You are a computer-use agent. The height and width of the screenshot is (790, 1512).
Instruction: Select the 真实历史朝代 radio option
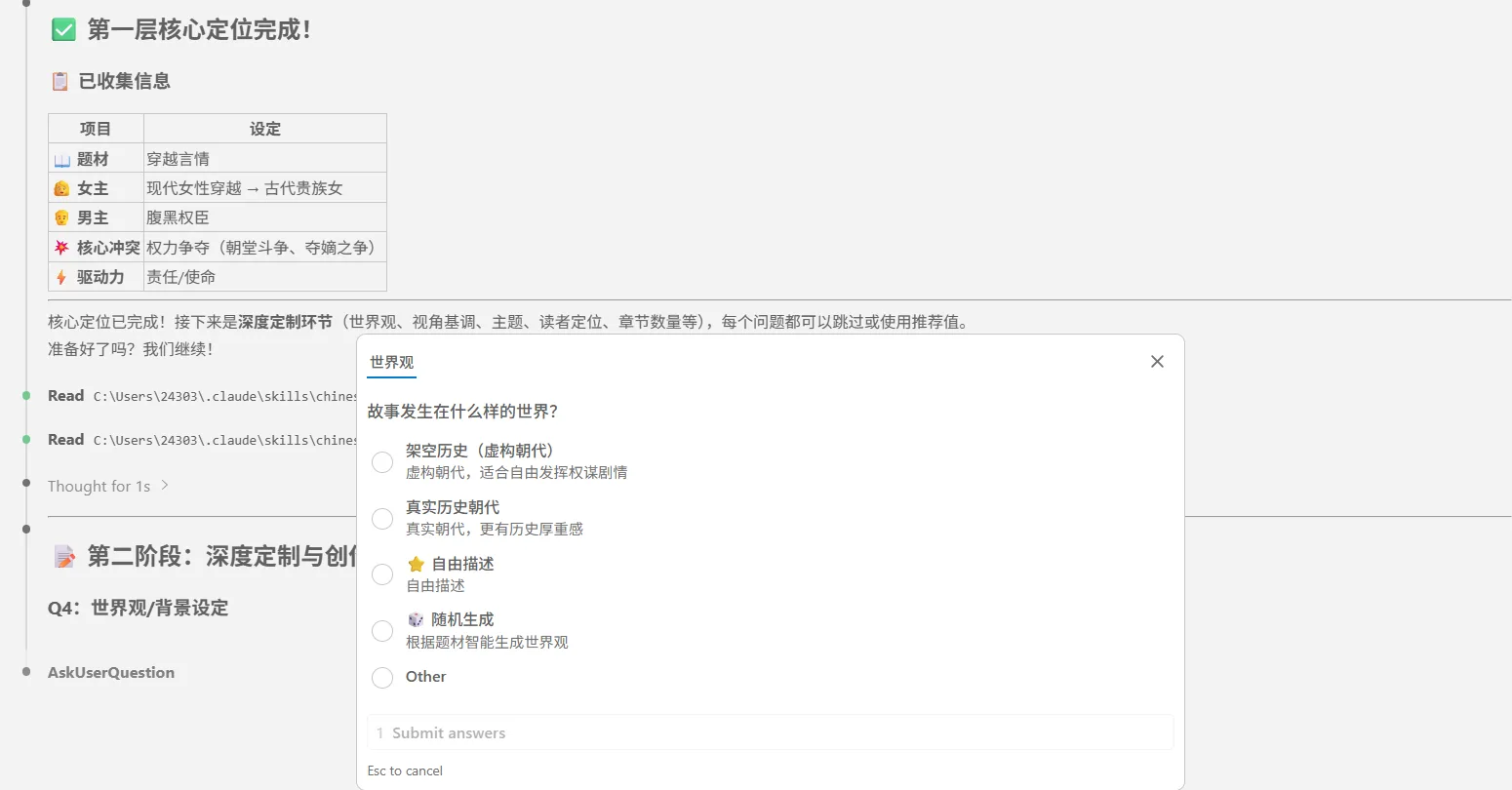click(x=382, y=519)
